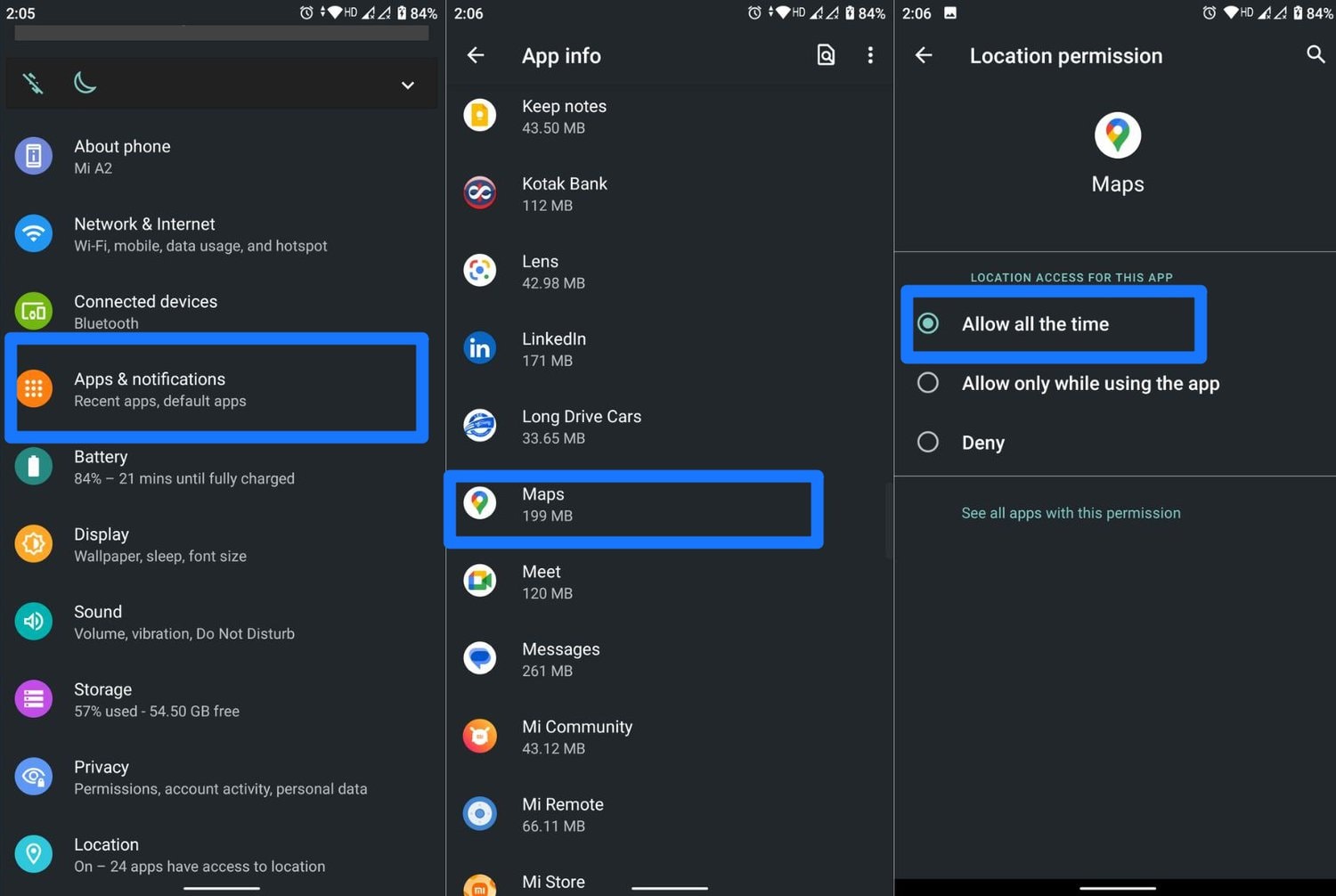The height and width of the screenshot is (896, 1336).
Task: Click See all apps with this permission
Action: click(1071, 512)
